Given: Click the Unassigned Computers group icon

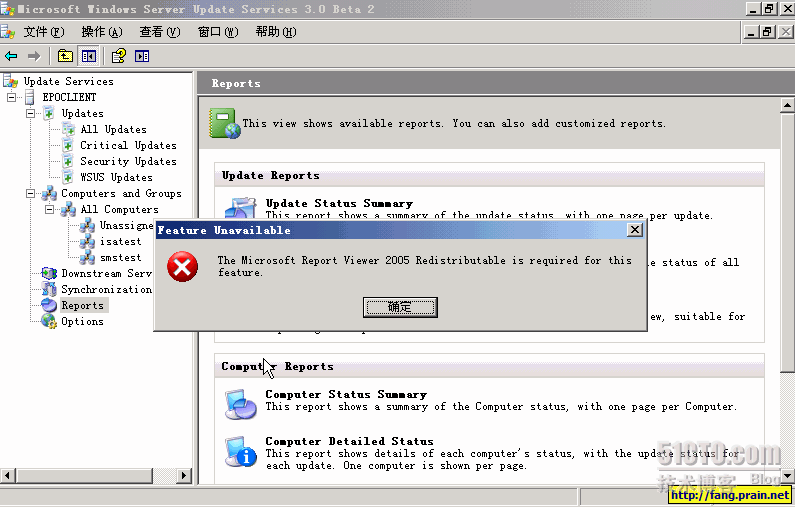Looking at the screenshot, I should 87,225.
